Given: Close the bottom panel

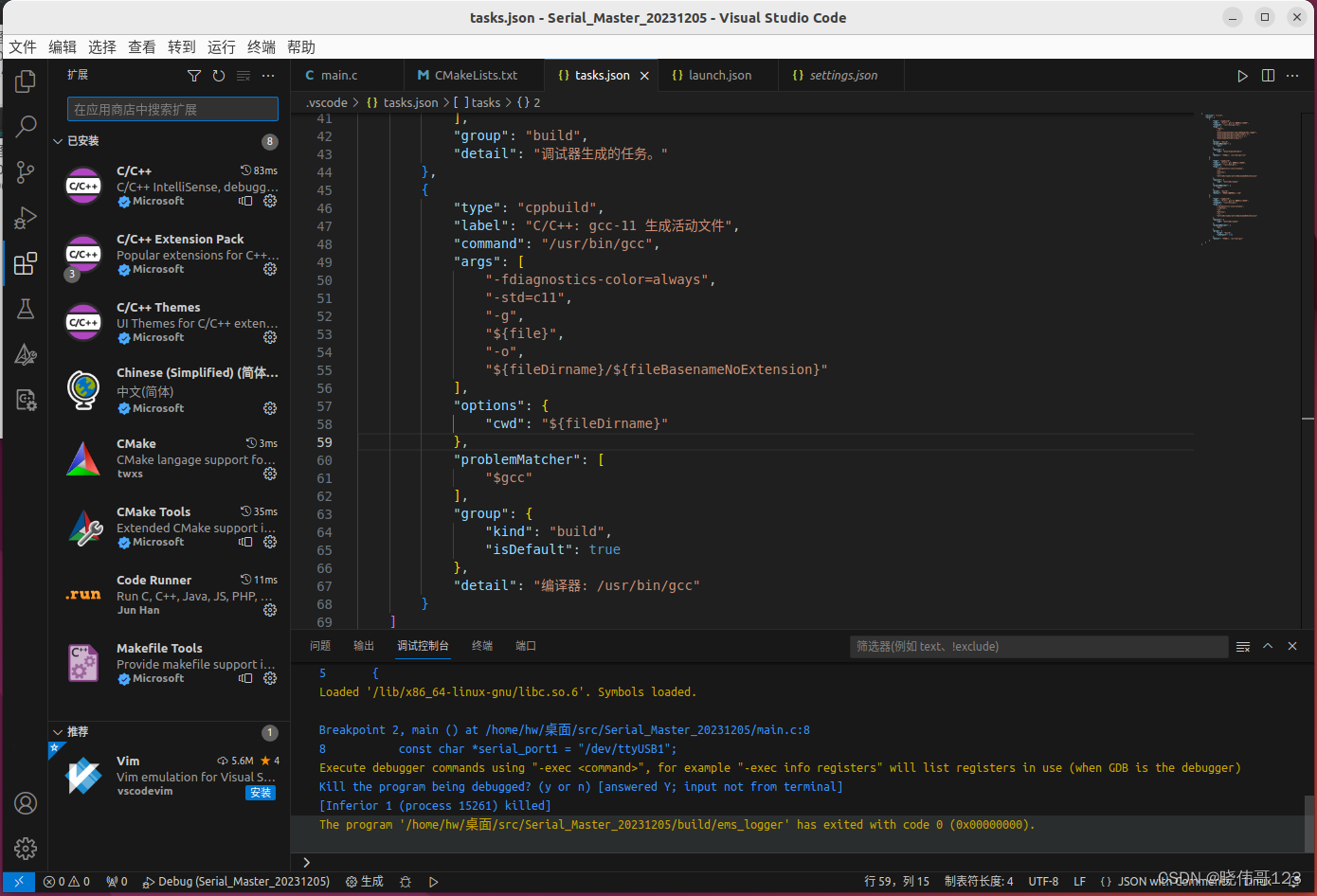Looking at the screenshot, I should 1292,646.
